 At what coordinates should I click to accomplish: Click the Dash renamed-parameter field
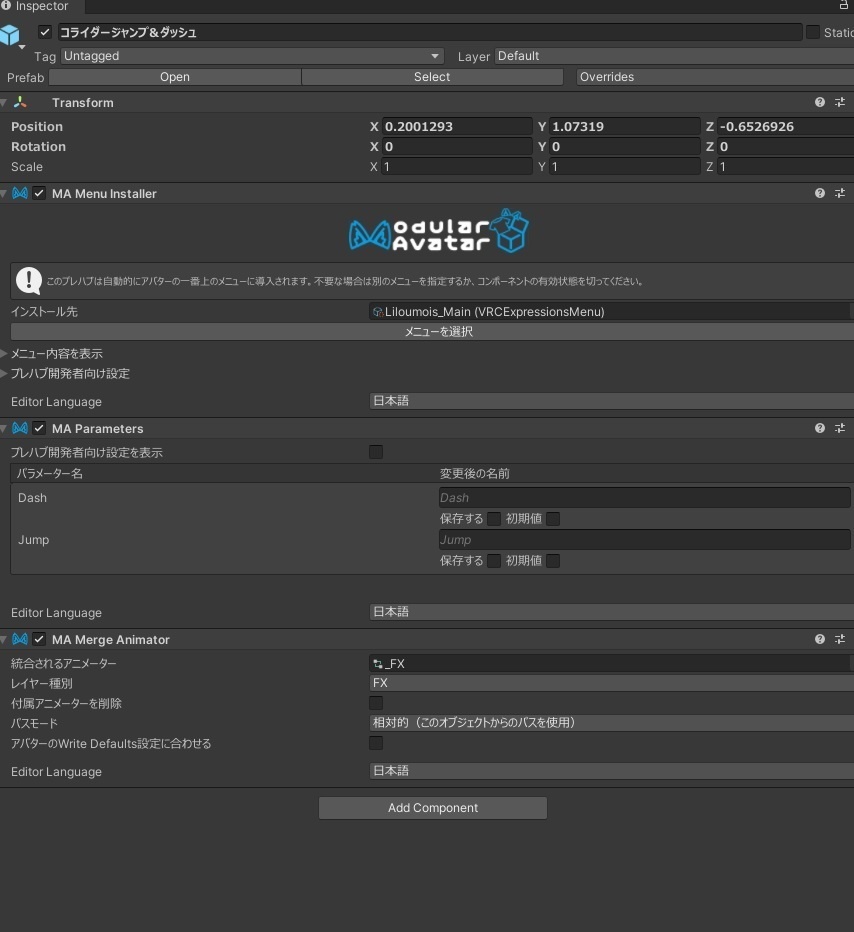click(x=644, y=498)
